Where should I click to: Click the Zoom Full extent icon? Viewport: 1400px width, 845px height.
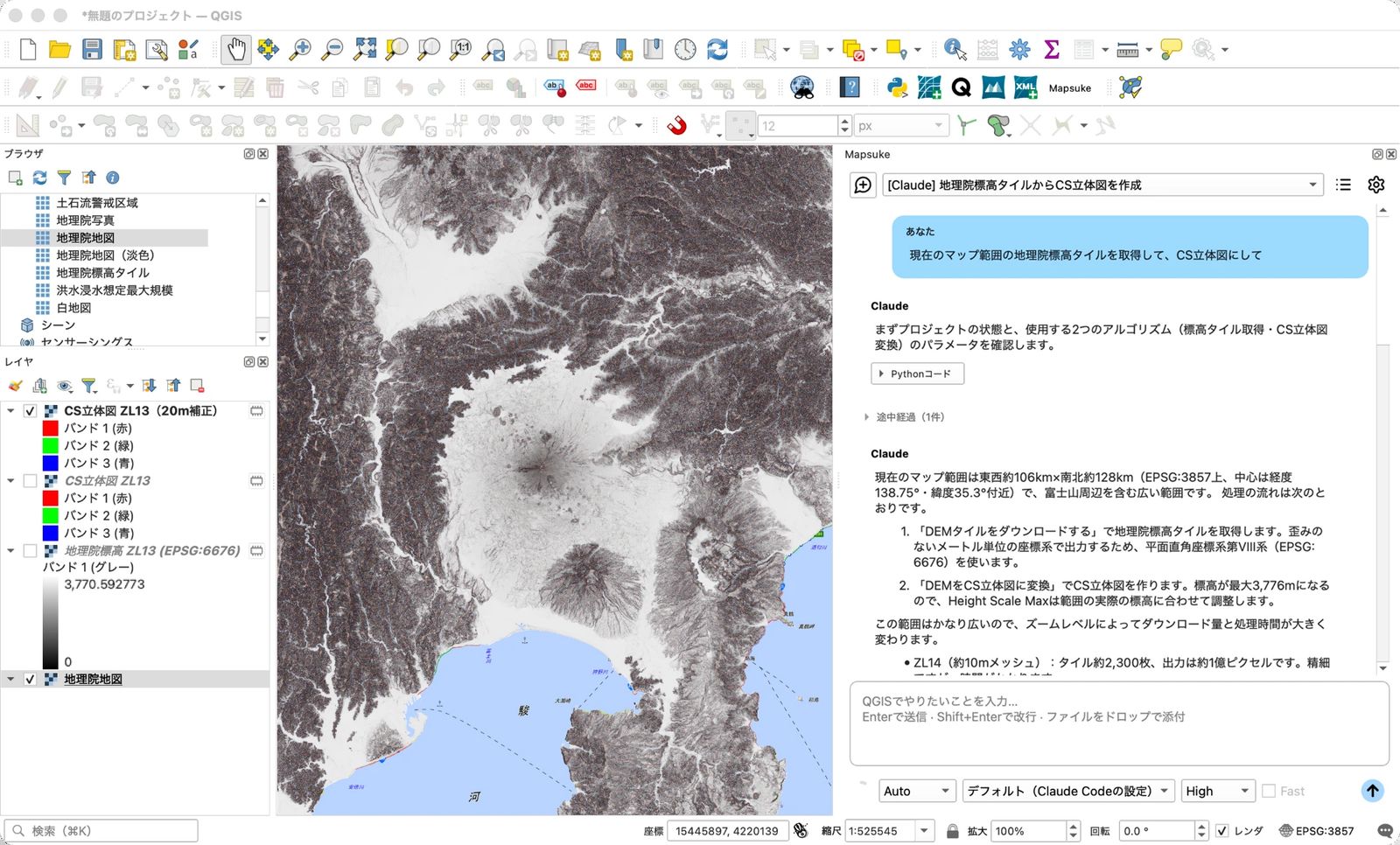click(x=365, y=49)
